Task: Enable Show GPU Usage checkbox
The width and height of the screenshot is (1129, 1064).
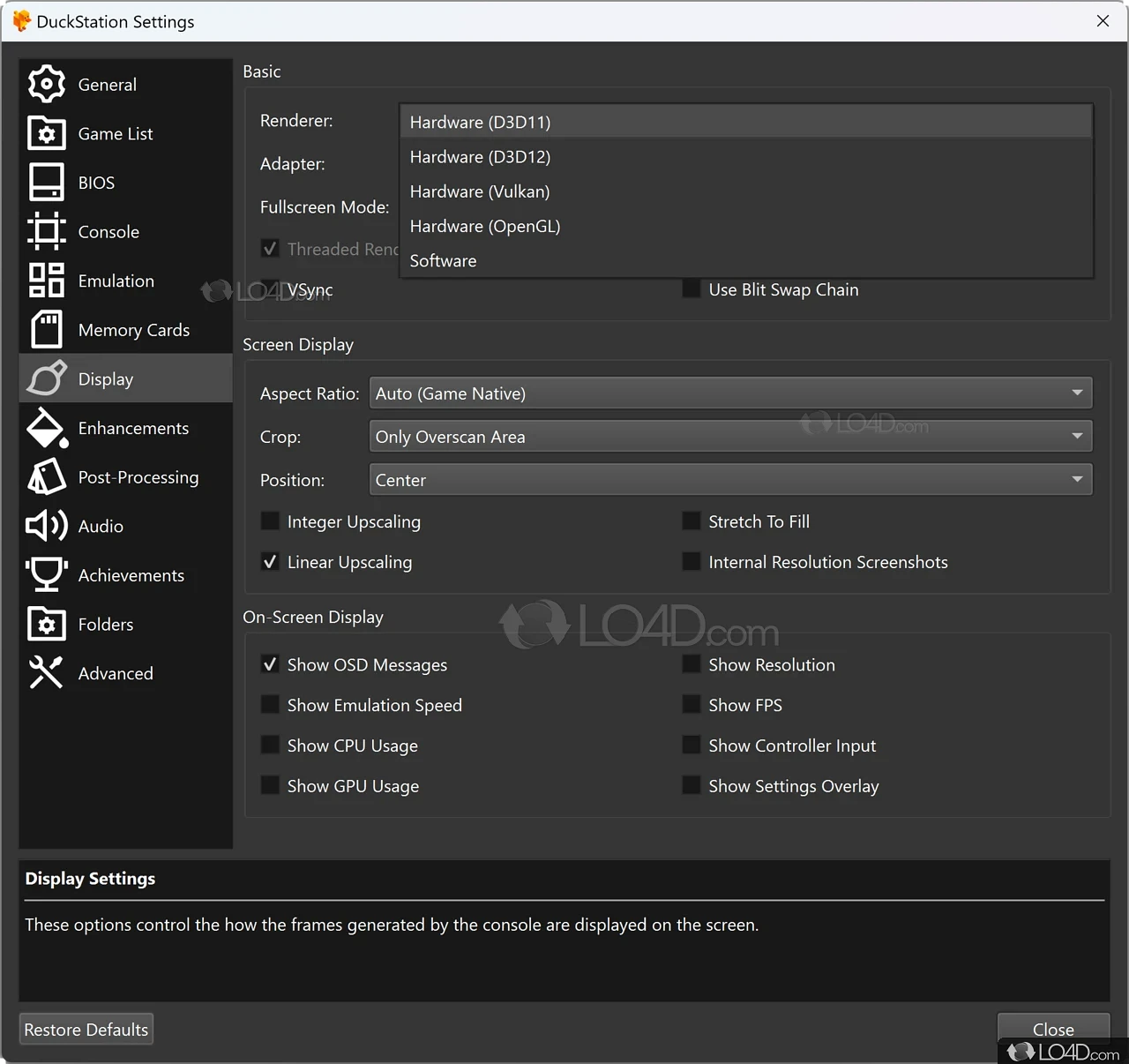Action: click(x=271, y=786)
